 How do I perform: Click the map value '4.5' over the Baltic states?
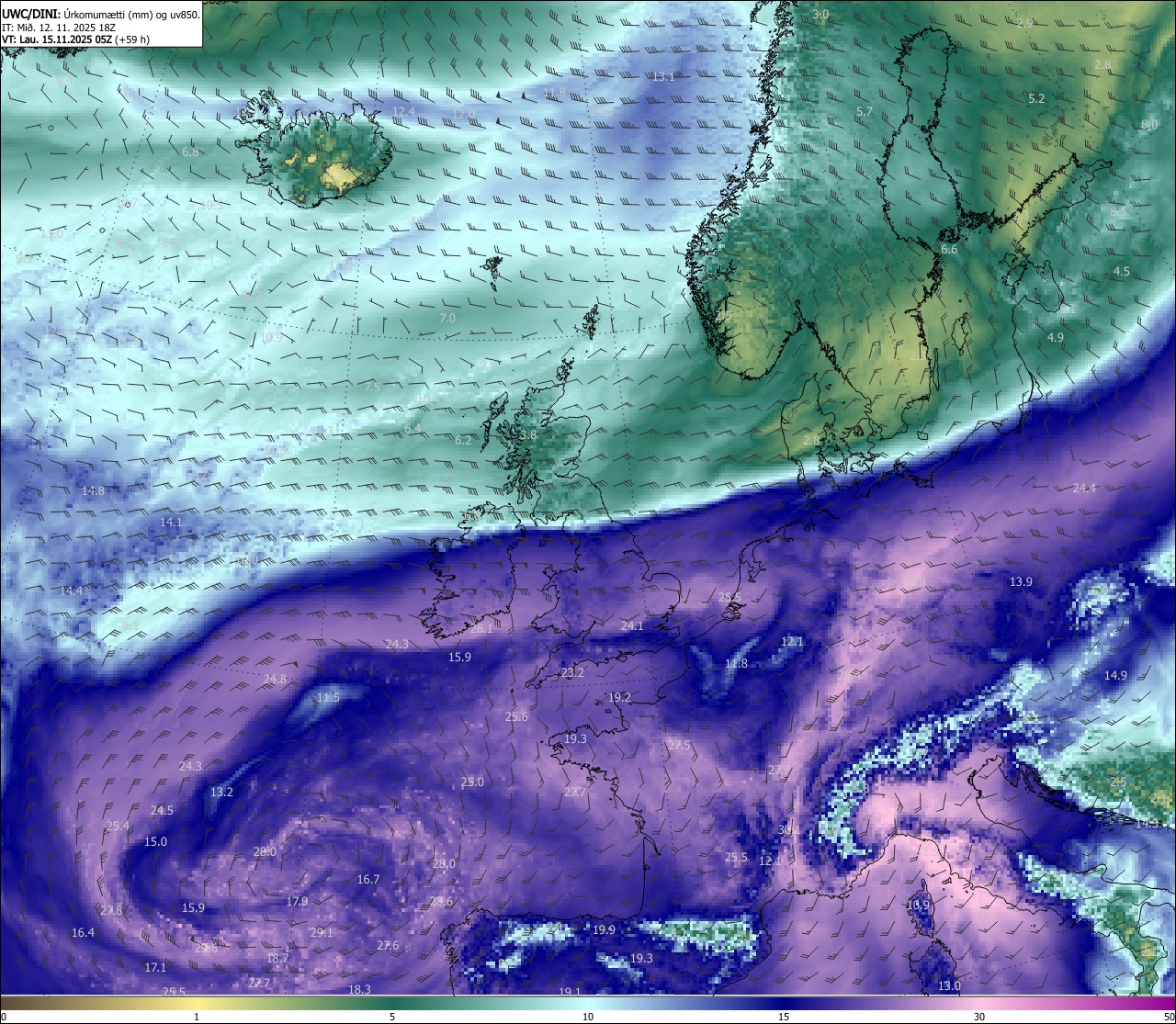pos(1122,272)
